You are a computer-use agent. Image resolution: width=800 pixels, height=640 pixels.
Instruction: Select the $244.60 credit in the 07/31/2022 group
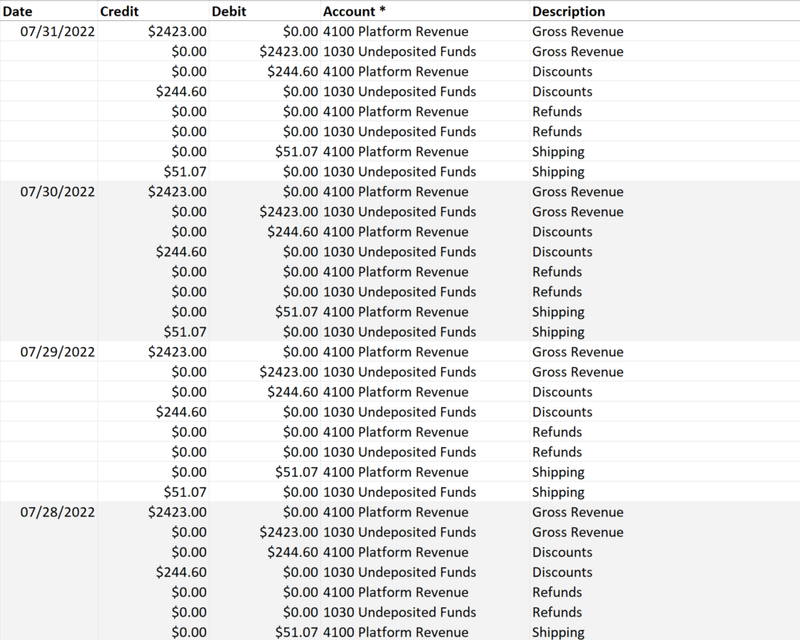(181, 92)
